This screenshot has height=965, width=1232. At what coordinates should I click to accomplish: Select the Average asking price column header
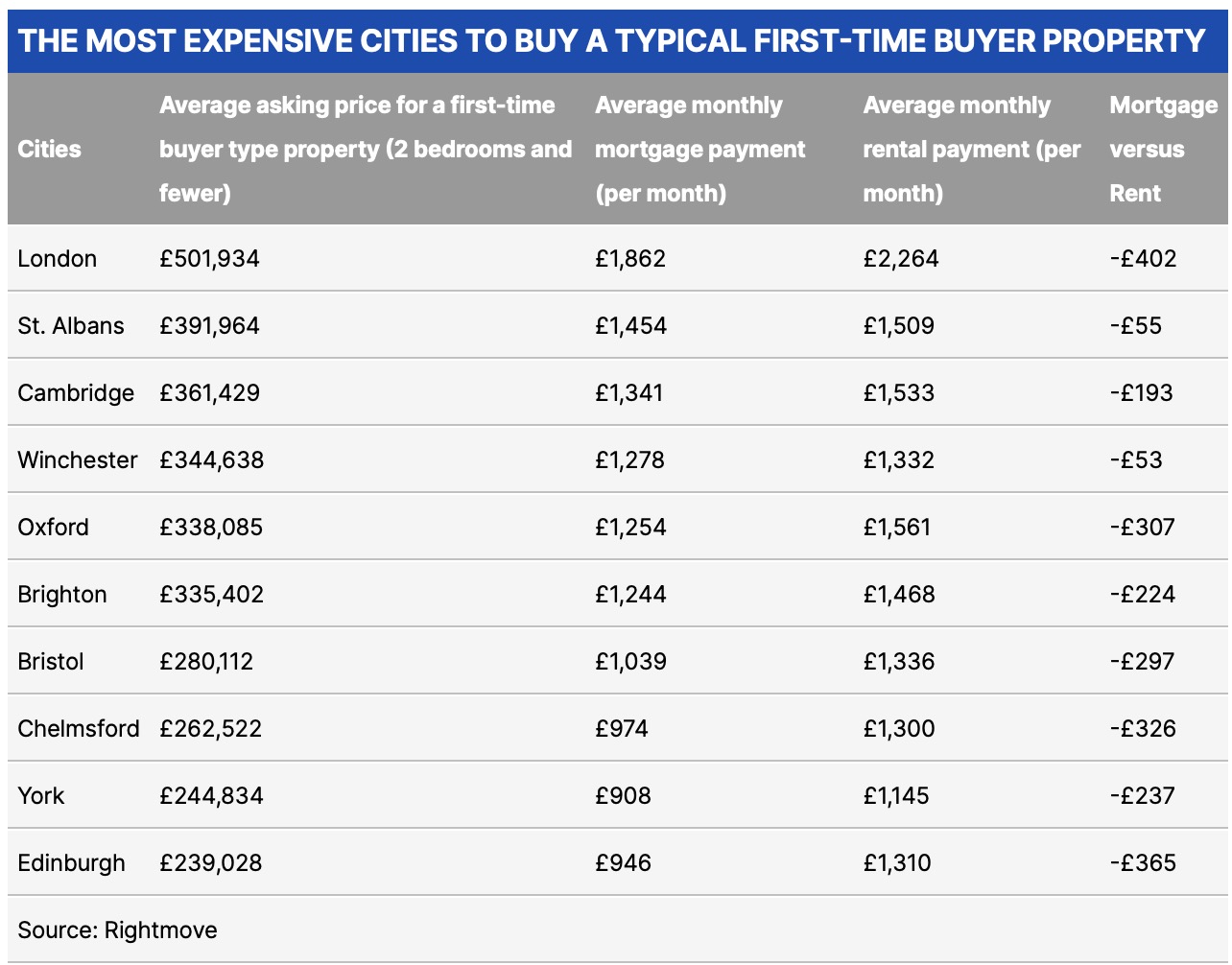[x=366, y=150]
